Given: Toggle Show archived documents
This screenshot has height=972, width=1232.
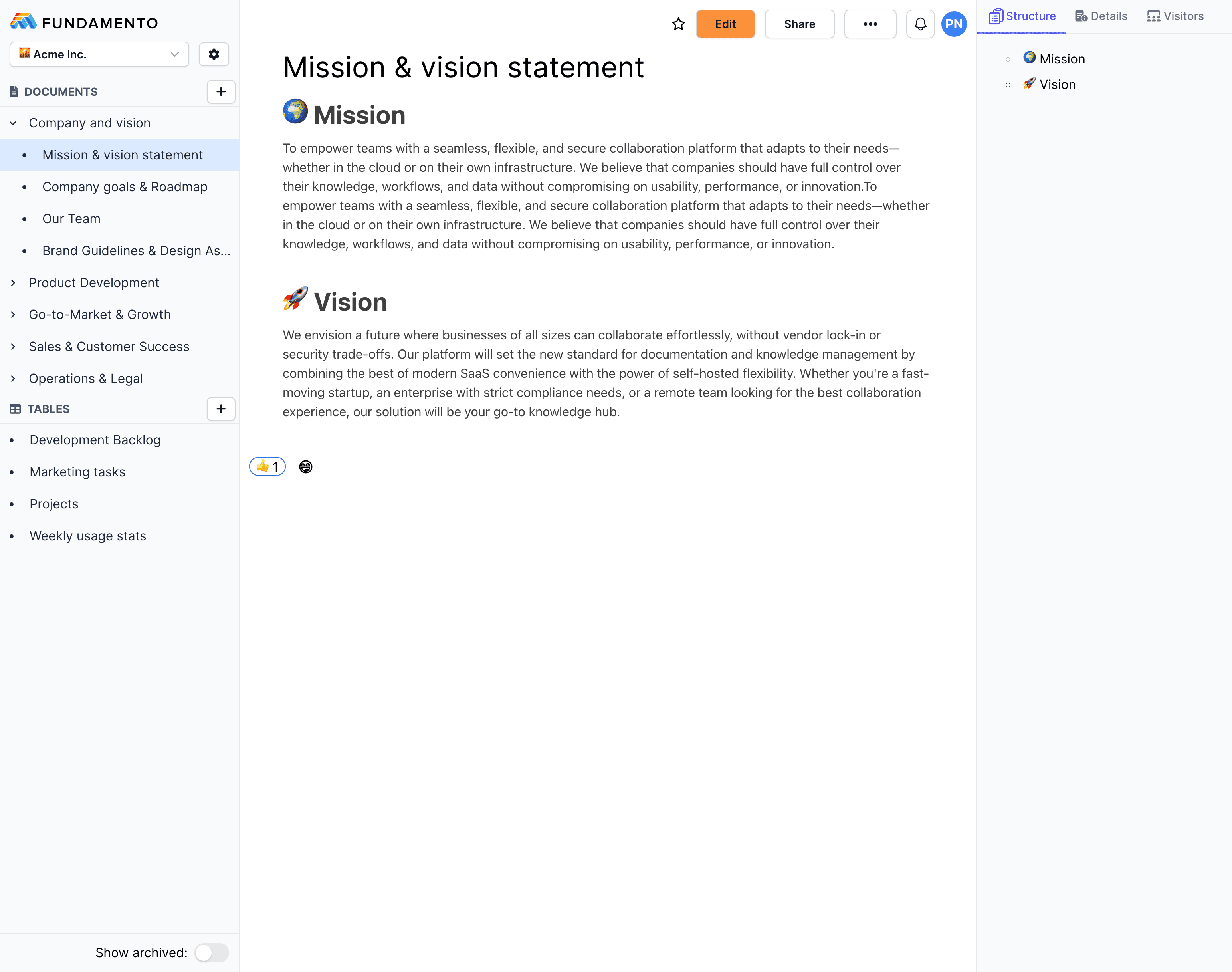Looking at the screenshot, I should tap(212, 952).
